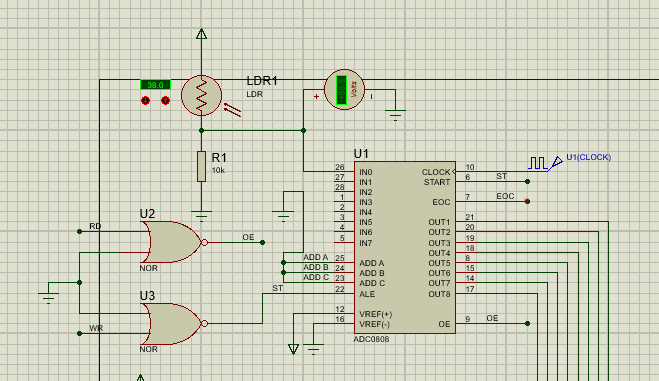The image size is (659, 381).
Task: Select the U2 NOR gate
Action: point(173,242)
